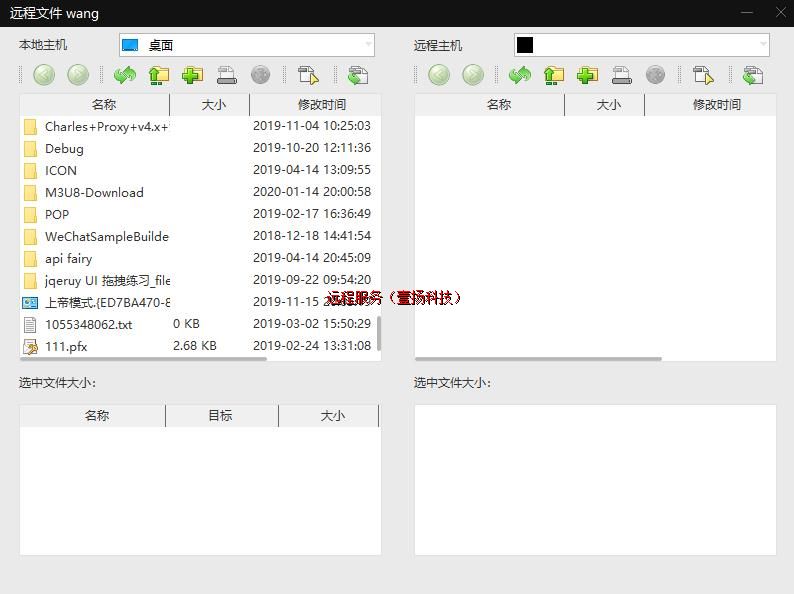Create new folder in remote host panel
794x594 pixels.
(x=587, y=75)
